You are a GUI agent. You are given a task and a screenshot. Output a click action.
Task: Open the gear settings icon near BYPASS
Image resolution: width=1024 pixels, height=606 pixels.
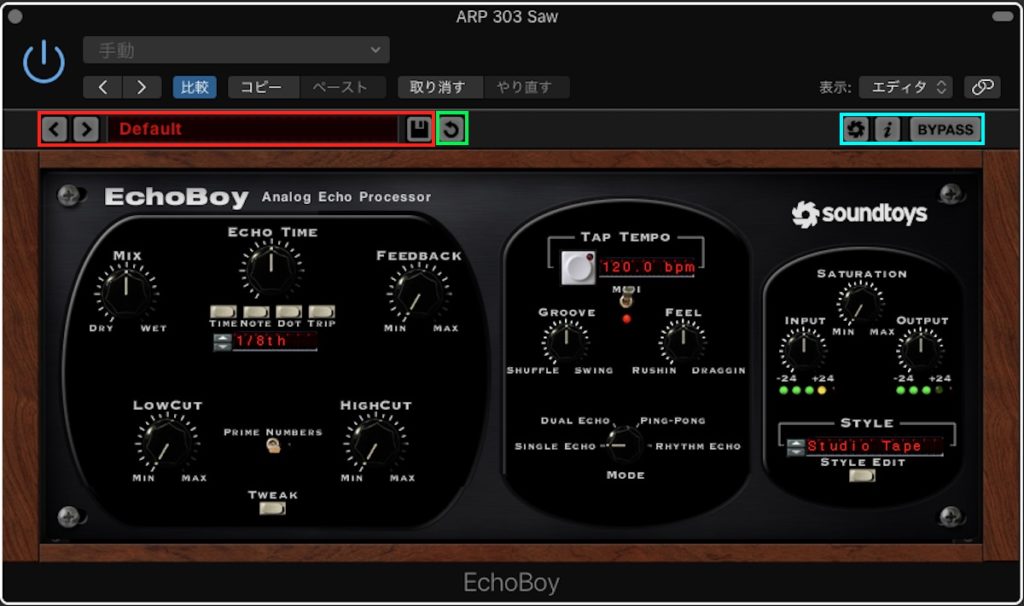tap(856, 128)
